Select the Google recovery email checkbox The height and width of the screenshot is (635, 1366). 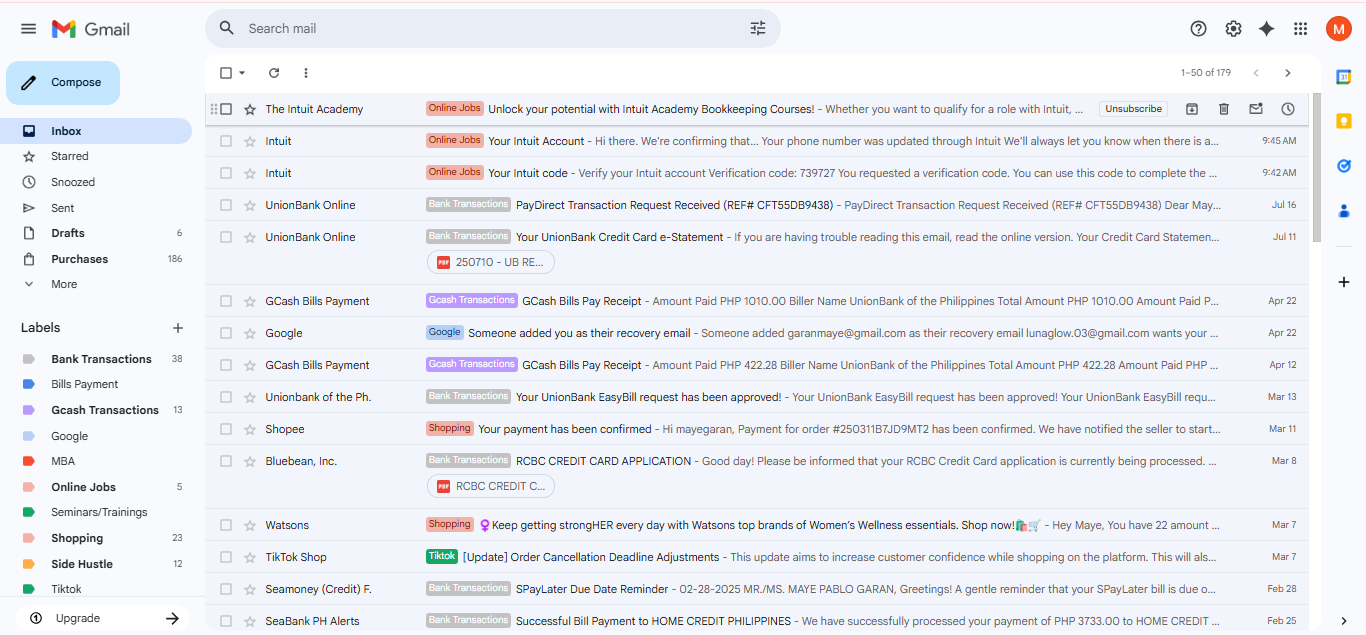click(x=226, y=333)
